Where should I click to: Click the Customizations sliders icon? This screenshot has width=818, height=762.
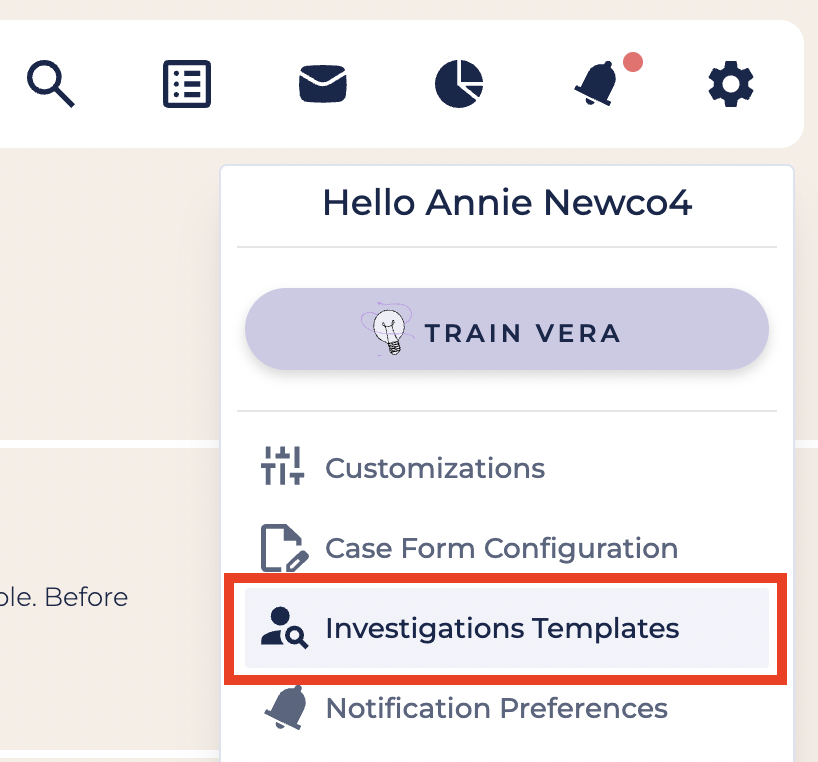point(282,466)
